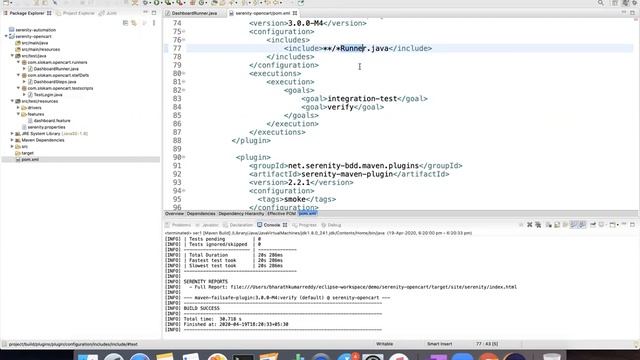Screen dimensions: 640x360
Task: Minimize the Package Explorer panel
Action: (145, 13)
